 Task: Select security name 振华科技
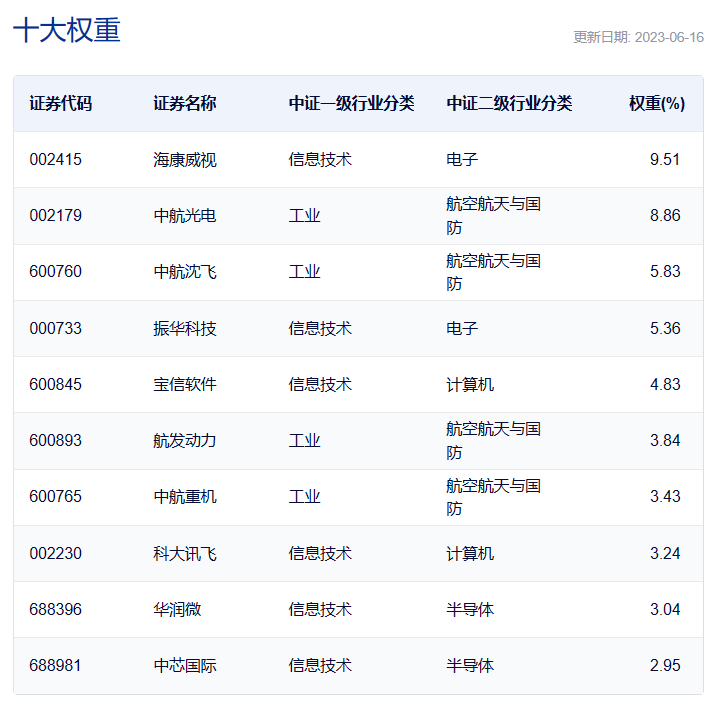(x=185, y=328)
